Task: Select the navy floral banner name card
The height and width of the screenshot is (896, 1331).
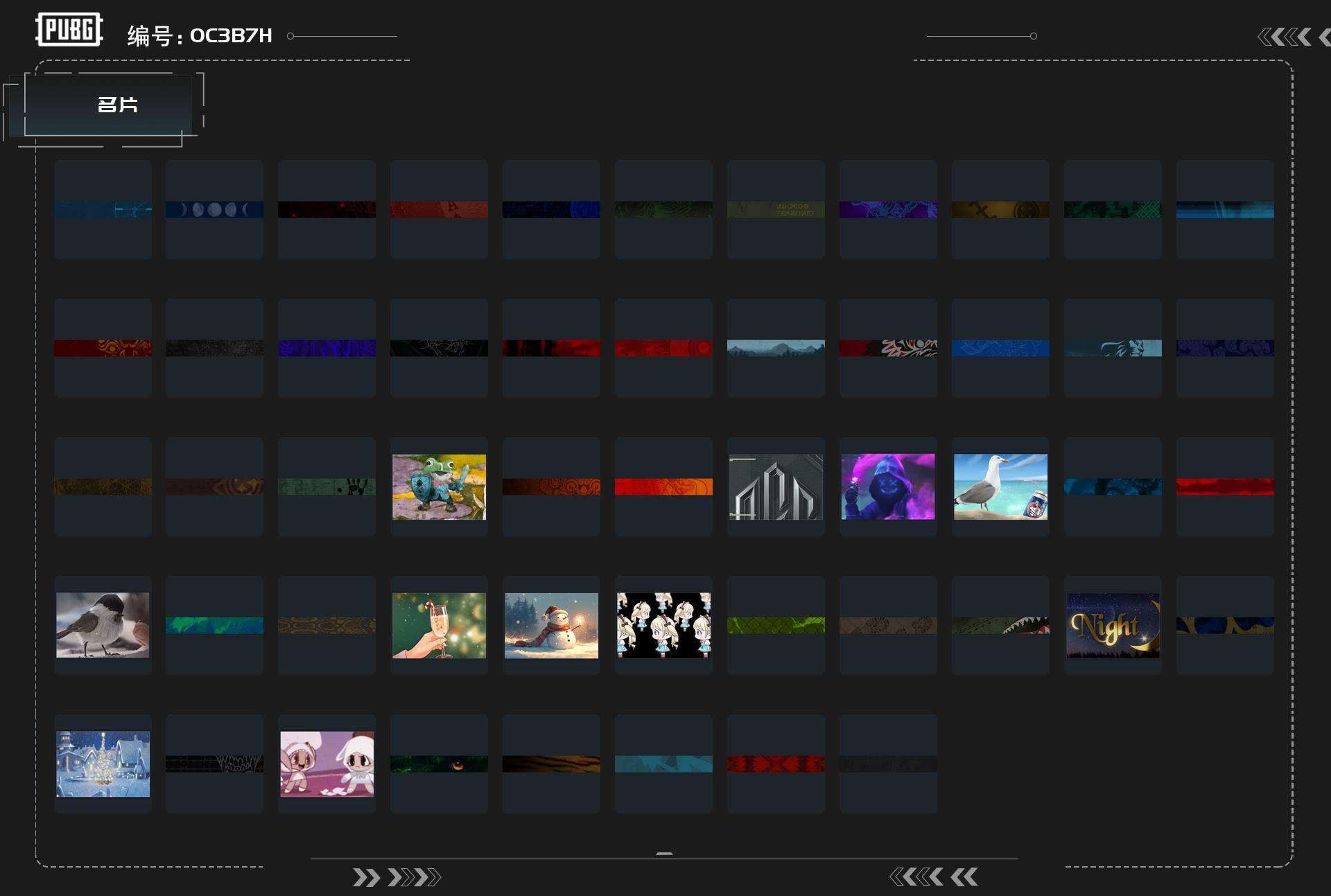Action: (x=1225, y=348)
